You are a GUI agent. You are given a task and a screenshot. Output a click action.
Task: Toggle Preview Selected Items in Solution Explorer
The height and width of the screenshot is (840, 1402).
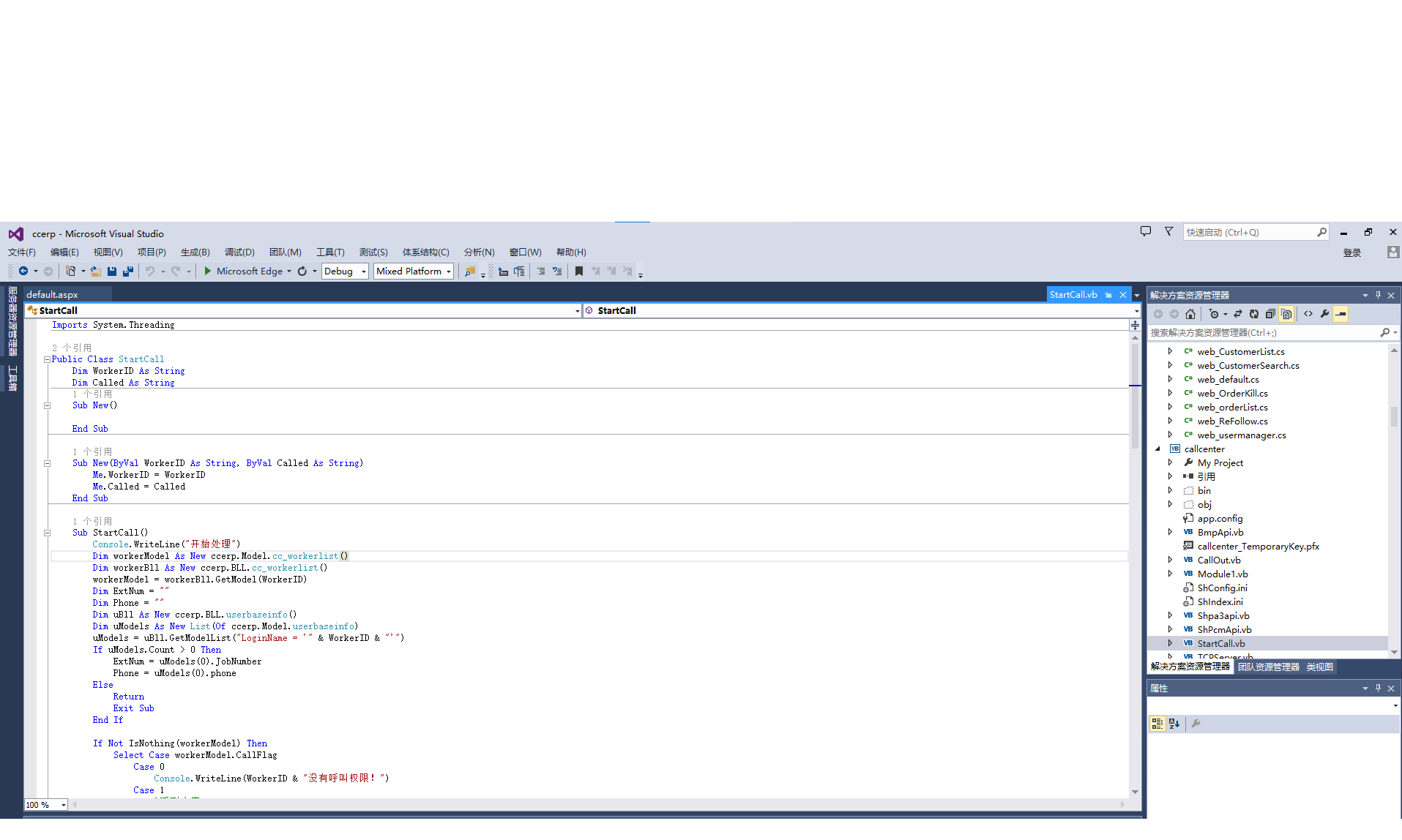1341,314
